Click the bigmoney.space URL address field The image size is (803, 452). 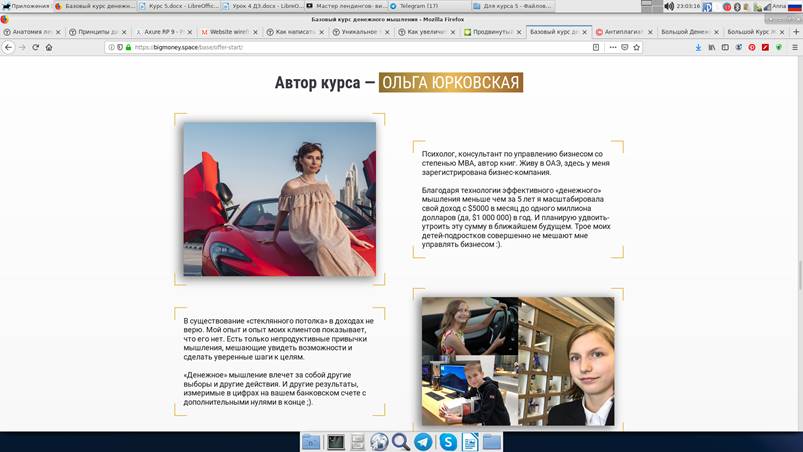(350, 47)
